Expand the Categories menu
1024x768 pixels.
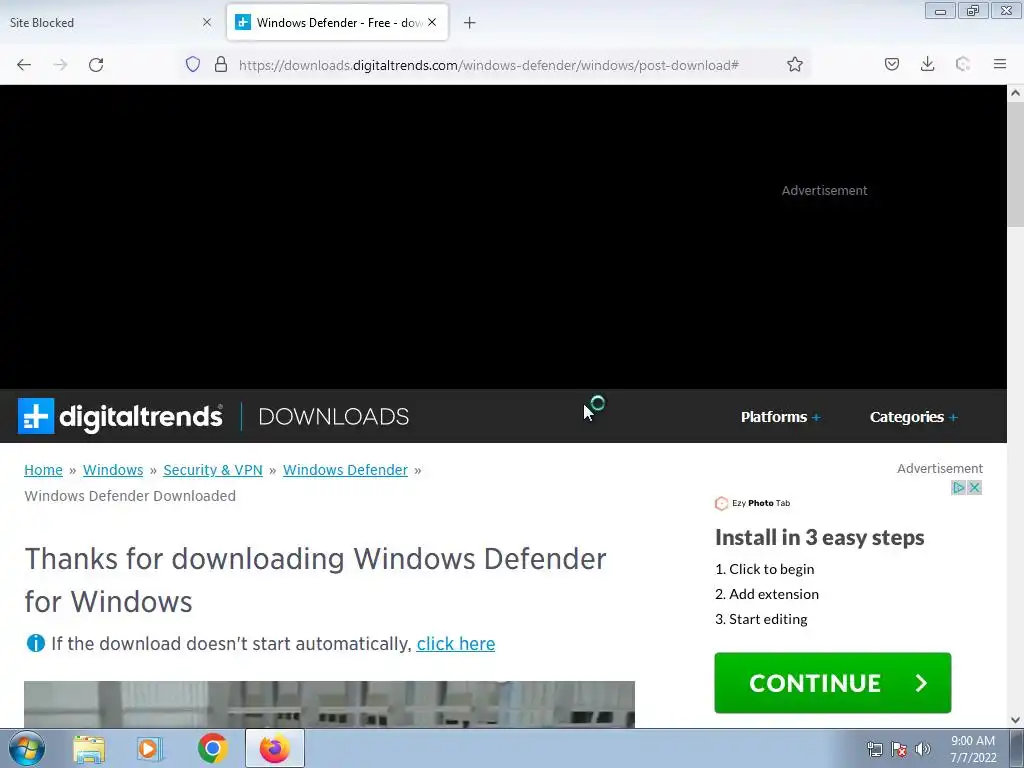point(914,417)
